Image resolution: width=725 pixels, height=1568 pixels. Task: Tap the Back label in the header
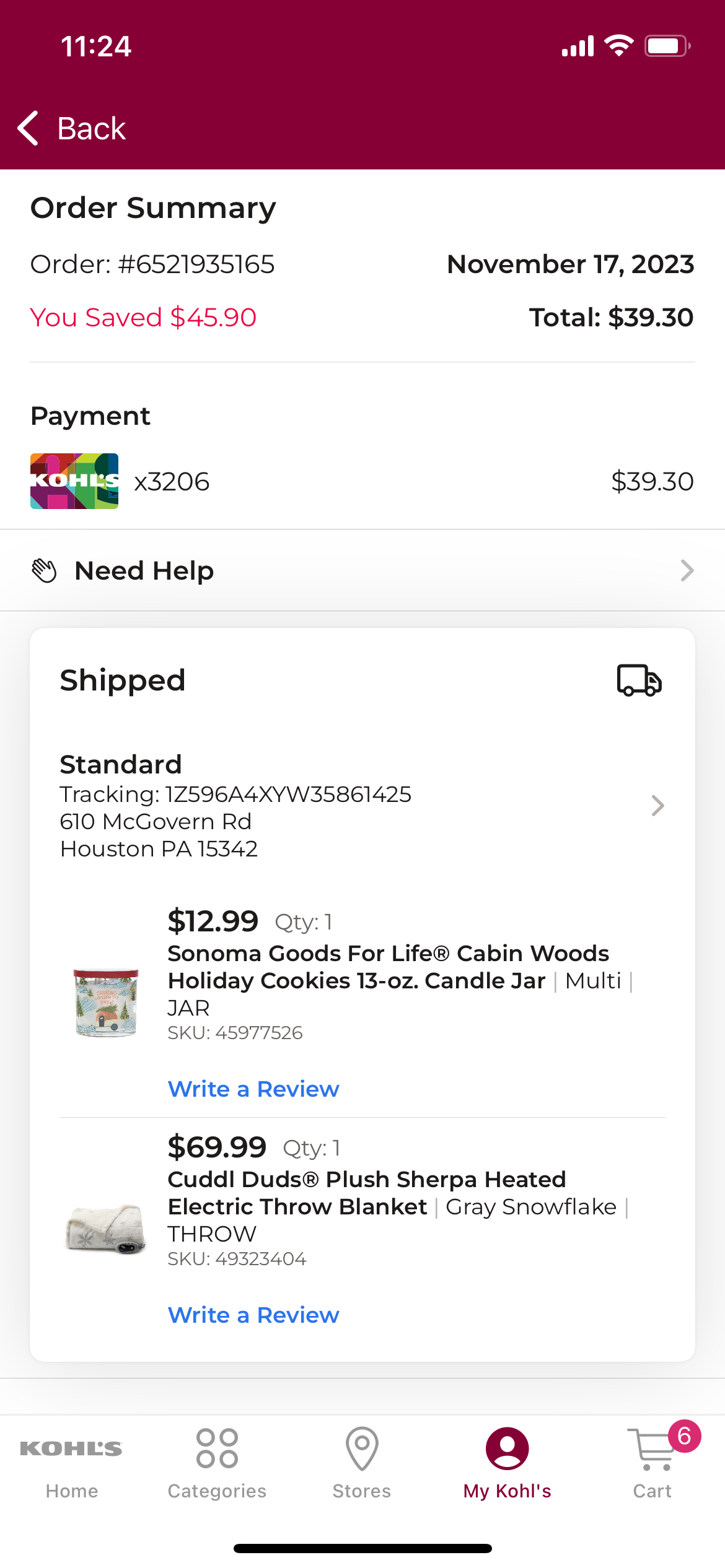(x=92, y=128)
